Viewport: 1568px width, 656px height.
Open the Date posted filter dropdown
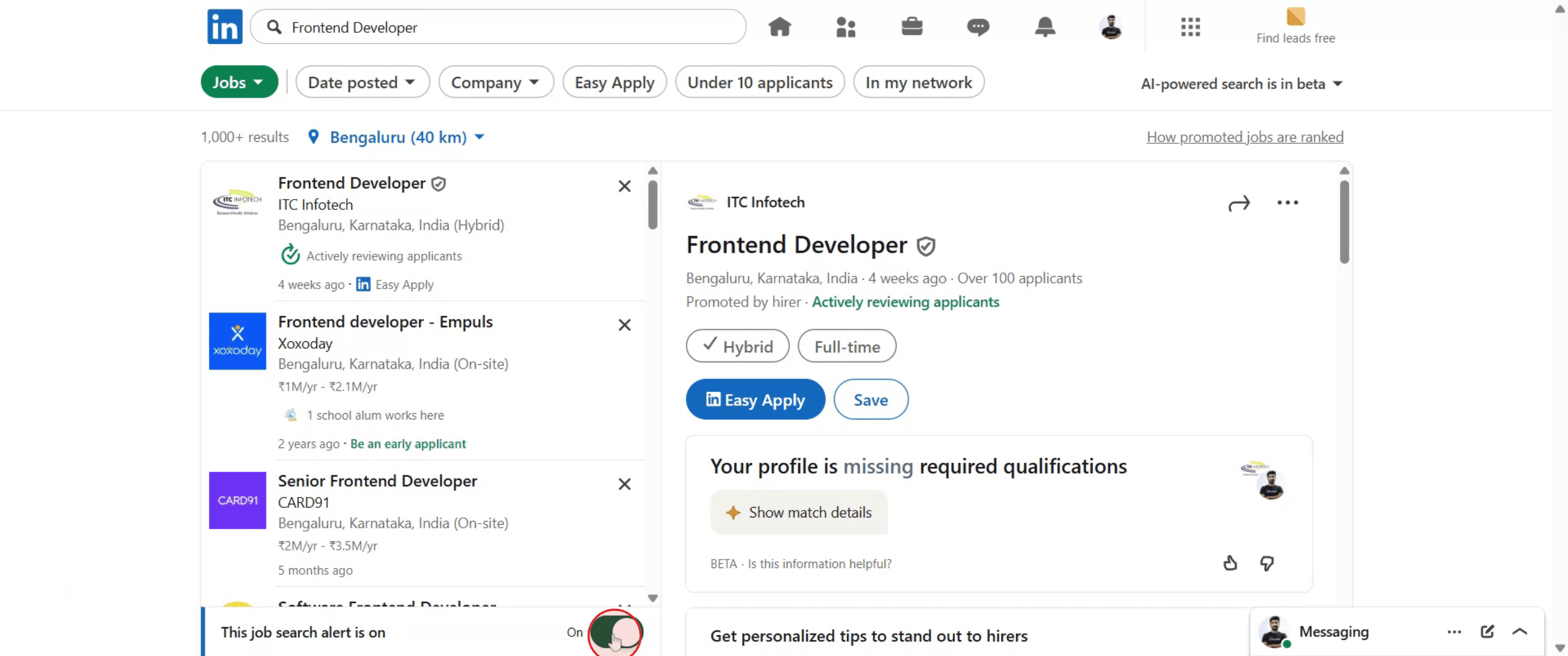point(362,82)
